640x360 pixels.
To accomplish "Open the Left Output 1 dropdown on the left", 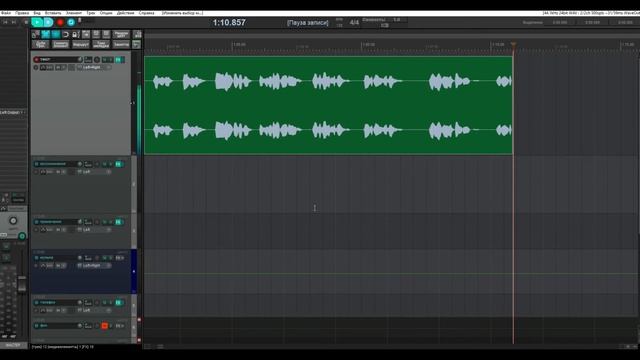I will pos(13,112).
